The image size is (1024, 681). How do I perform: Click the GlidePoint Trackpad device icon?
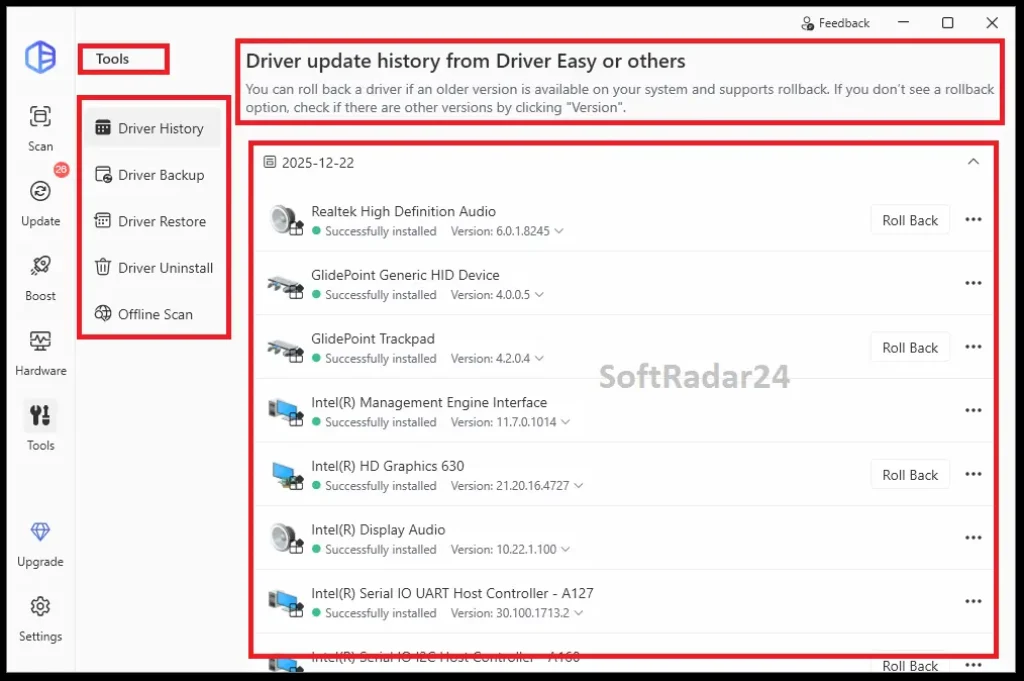coord(286,349)
